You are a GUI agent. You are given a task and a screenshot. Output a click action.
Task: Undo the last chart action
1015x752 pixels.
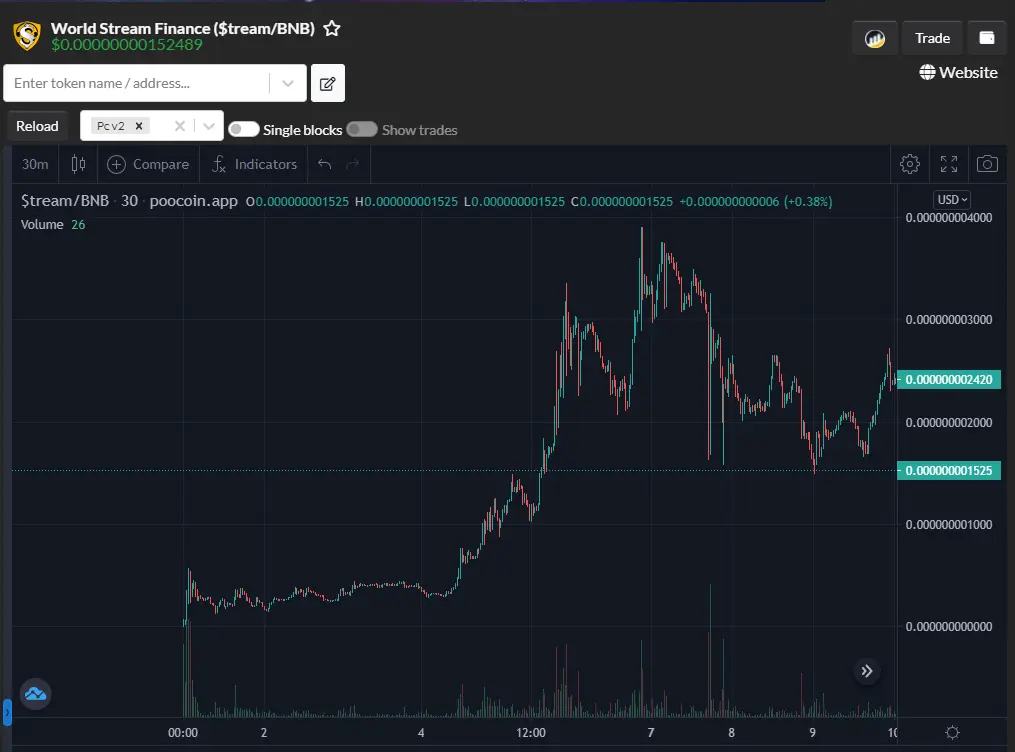pyautogui.click(x=324, y=164)
